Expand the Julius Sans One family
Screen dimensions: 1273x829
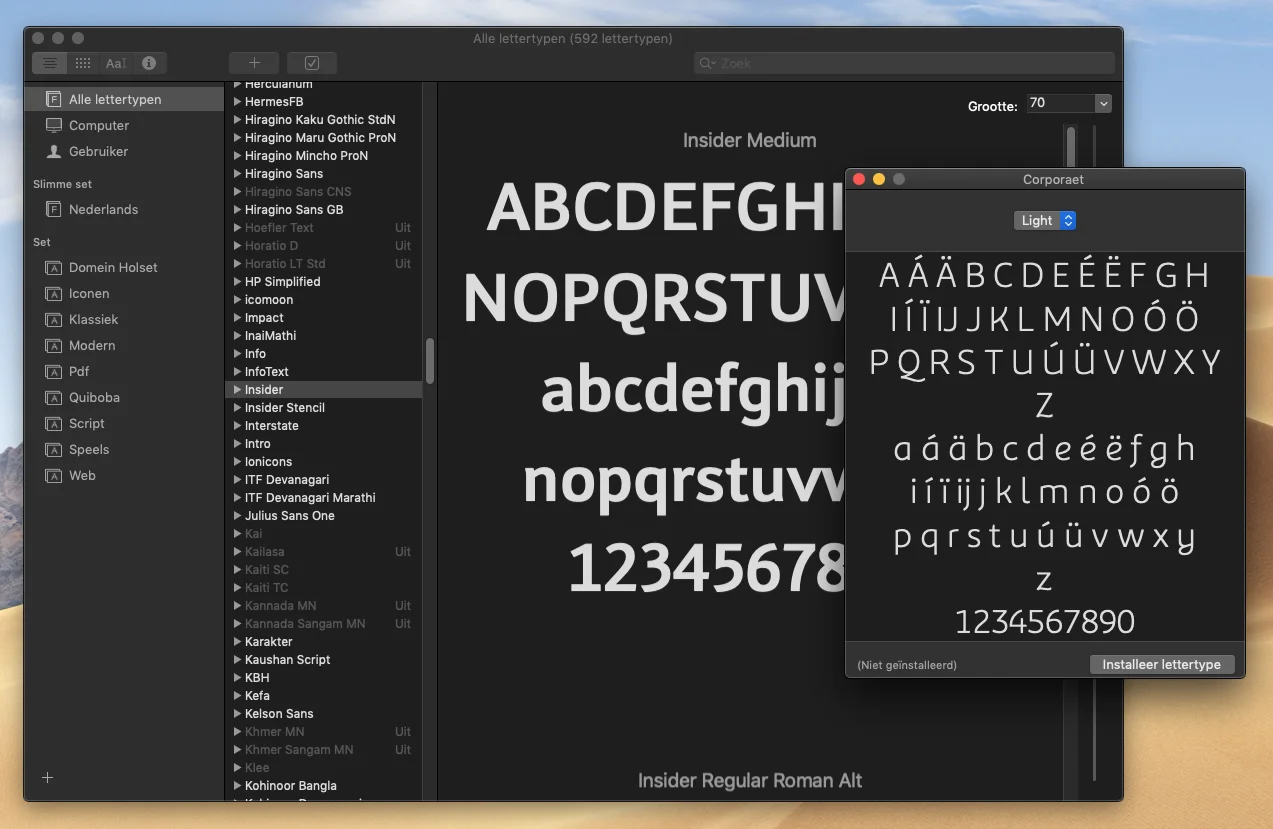point(238,516)
